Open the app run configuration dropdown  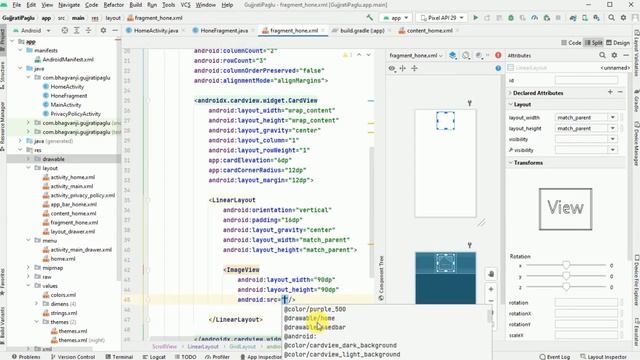click(396, 18)
